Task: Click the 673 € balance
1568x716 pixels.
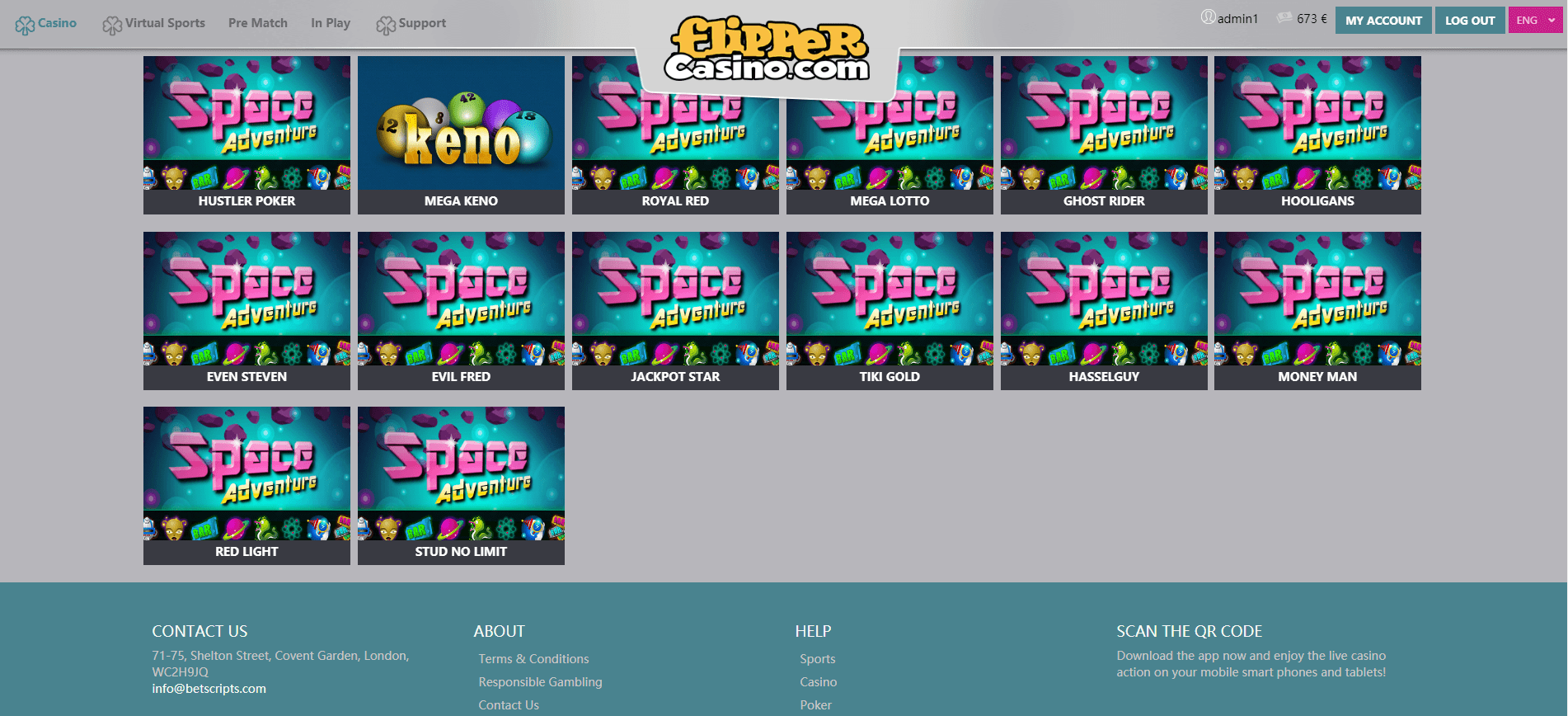Action: click(1312, 18)
